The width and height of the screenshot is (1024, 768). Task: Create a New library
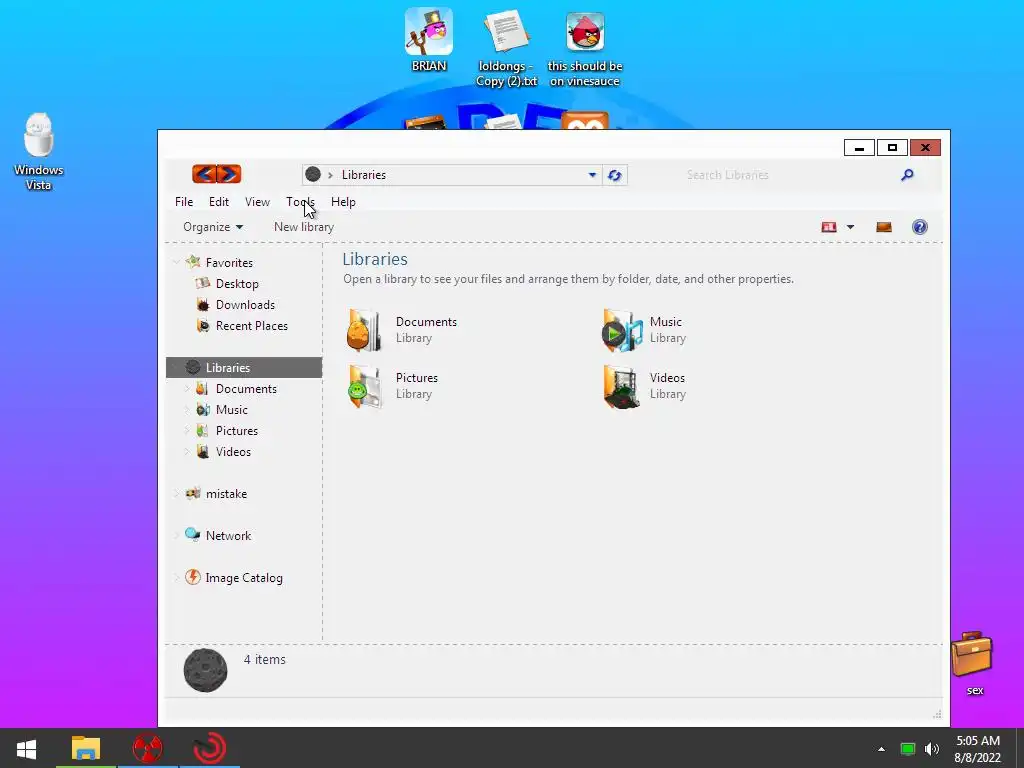(x=304, y=227)
